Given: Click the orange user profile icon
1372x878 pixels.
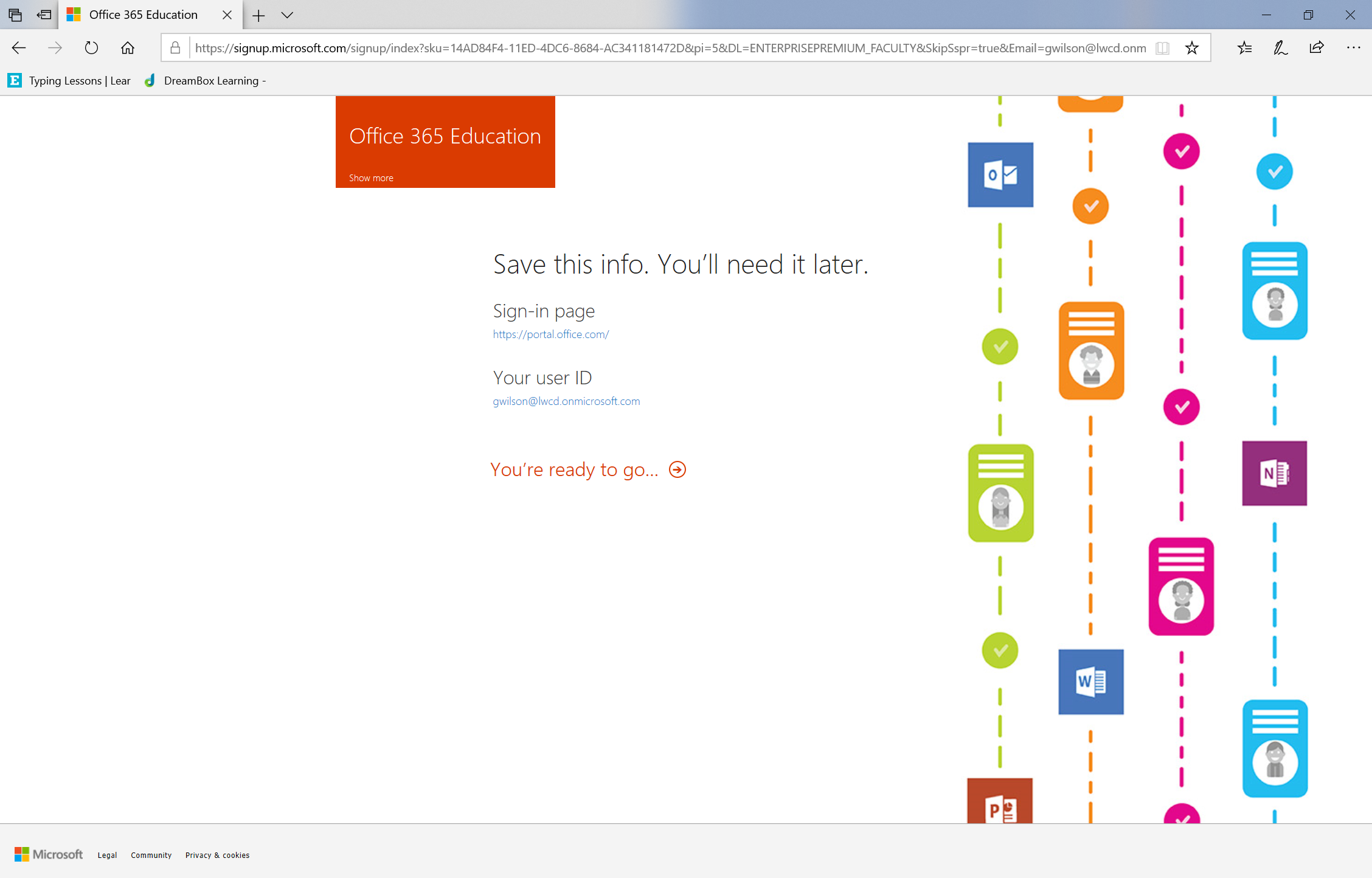Looking at the screenshot, I should pos(1090,347).
